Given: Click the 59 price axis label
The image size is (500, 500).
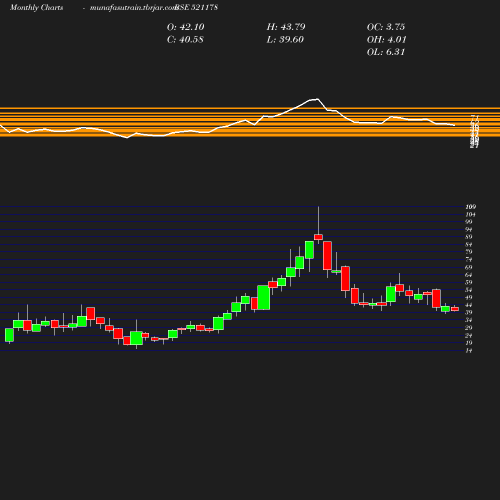Looking at the screenshot, I should click(x=469, y=282).
